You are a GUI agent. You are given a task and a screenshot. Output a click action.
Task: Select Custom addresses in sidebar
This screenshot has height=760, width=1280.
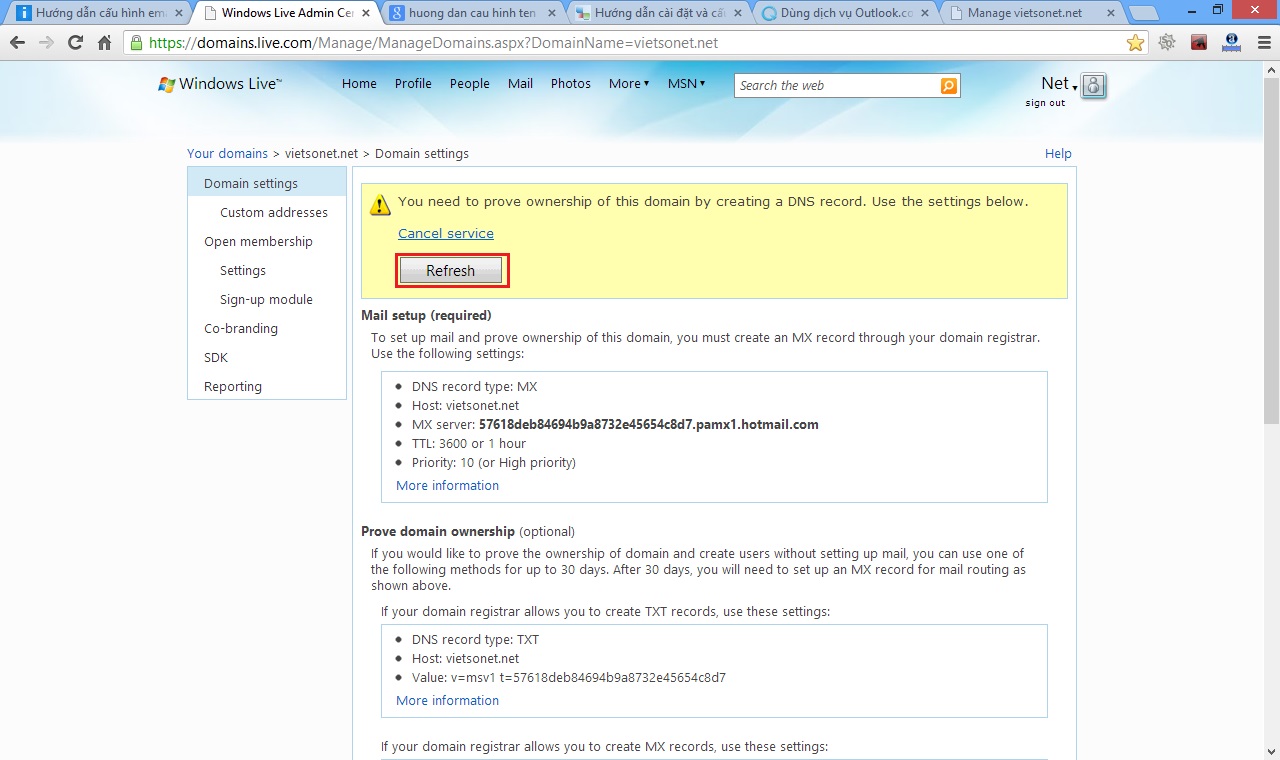click(x=274, y=213)
